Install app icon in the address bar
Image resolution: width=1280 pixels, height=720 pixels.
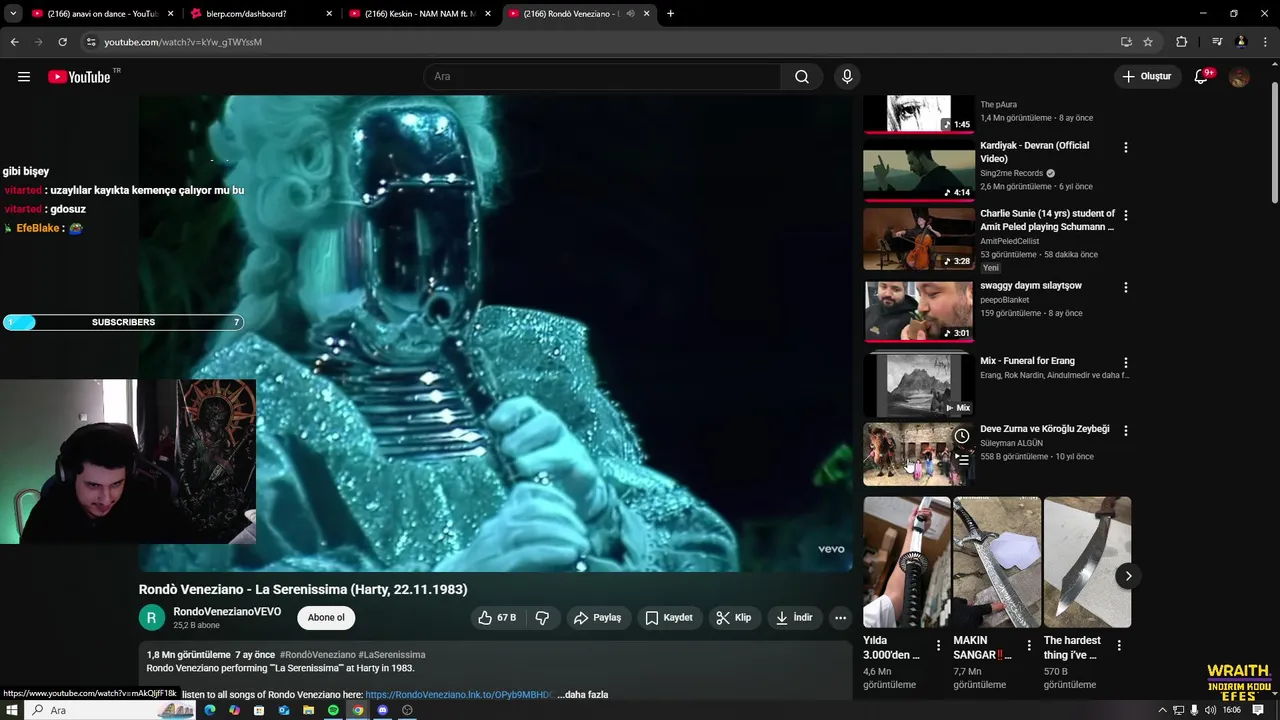1126,42
